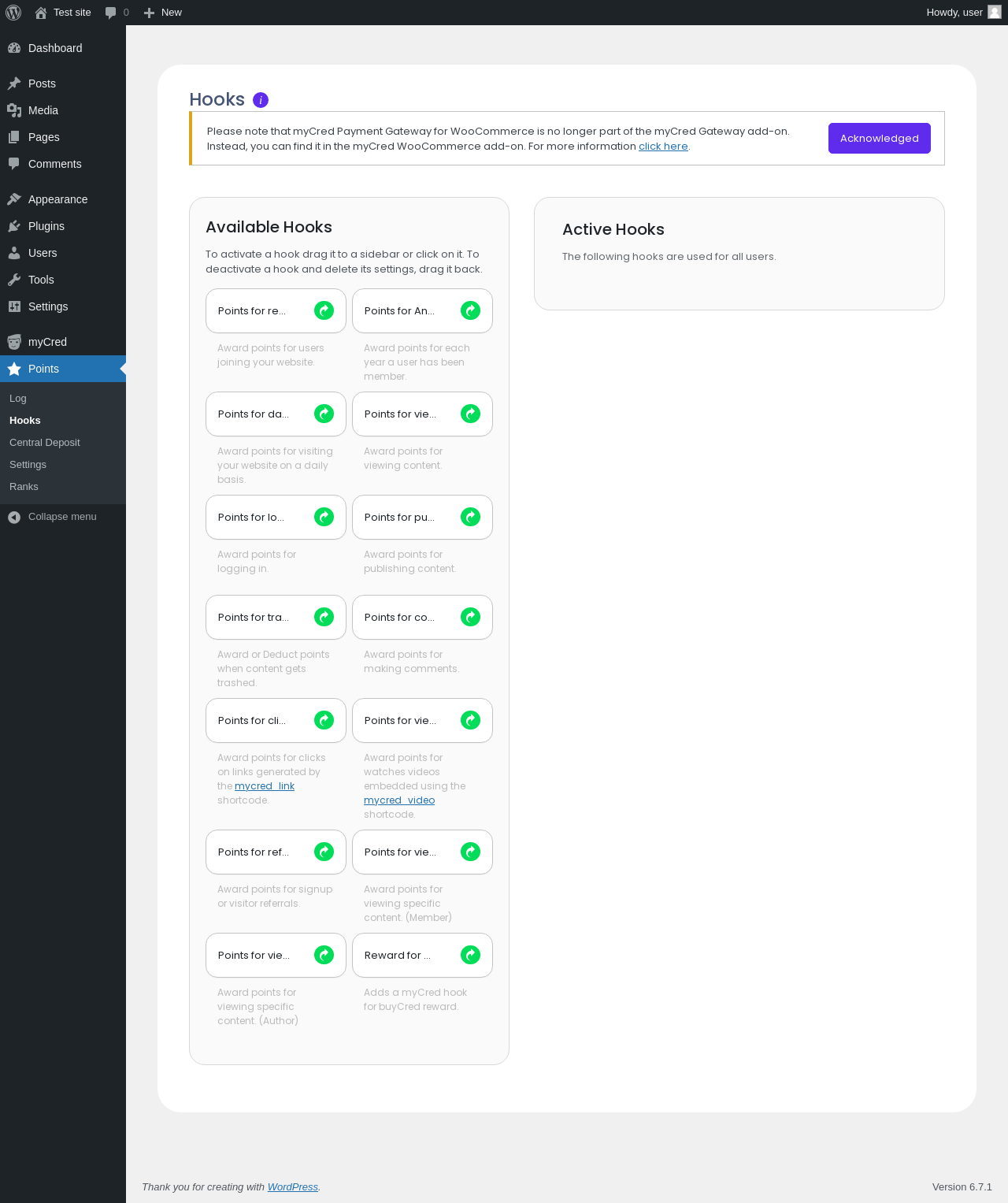This screenshot has width=1008, height=1203.
Task: Open the mycred_link shortcode link
Action: [265, 786]
